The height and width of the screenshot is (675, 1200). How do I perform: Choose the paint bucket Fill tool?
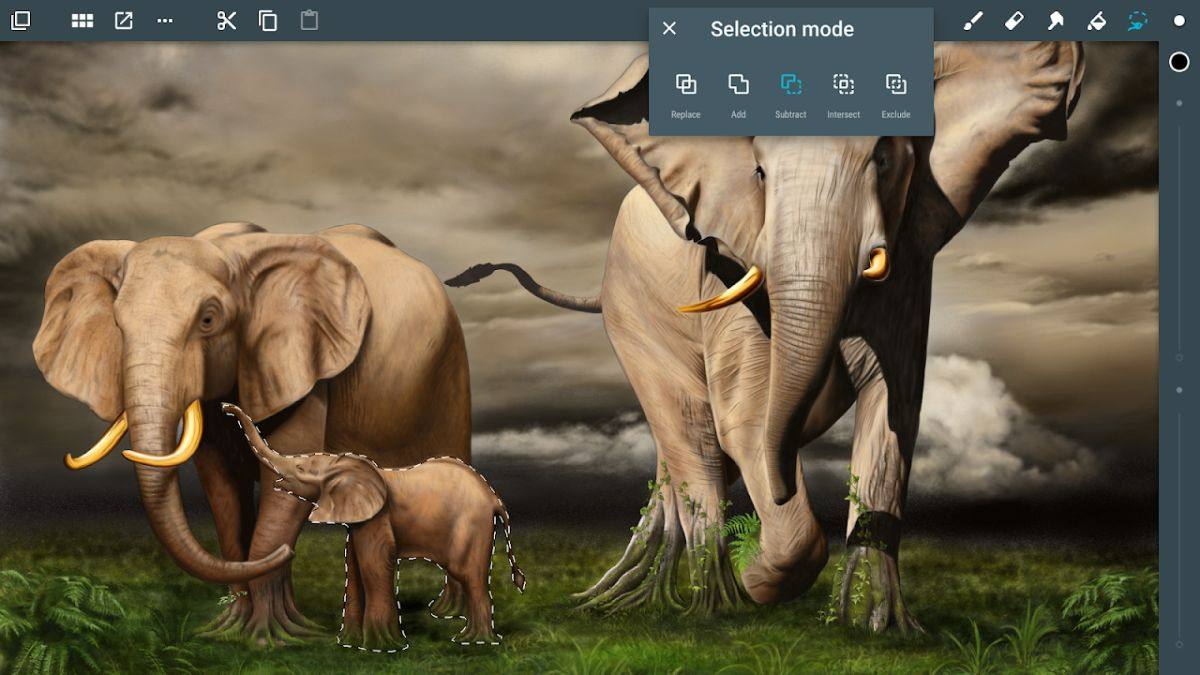pyautogui.click(x=1096, y=21)
